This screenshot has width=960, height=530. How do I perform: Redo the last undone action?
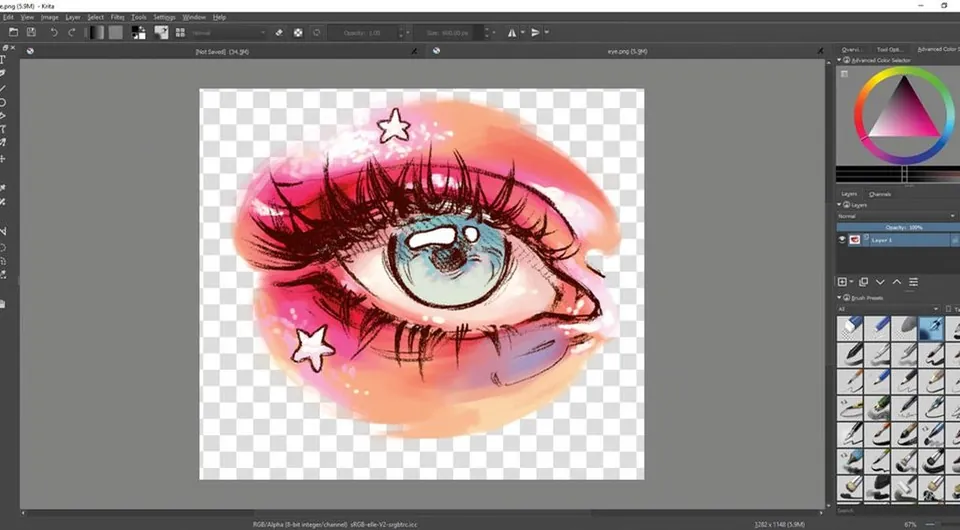72,32
